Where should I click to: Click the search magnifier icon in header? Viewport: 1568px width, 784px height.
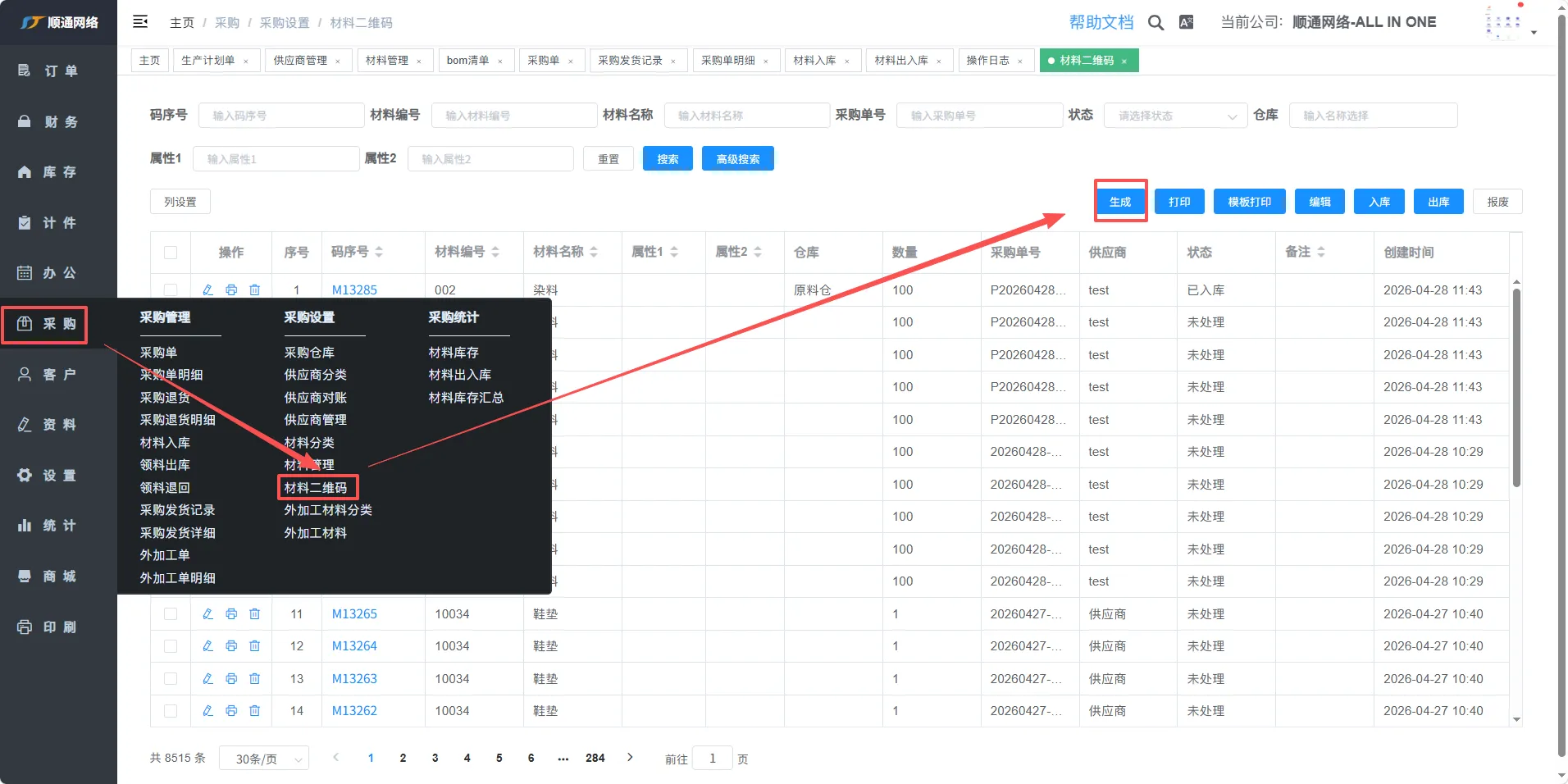coord(1155,23)
